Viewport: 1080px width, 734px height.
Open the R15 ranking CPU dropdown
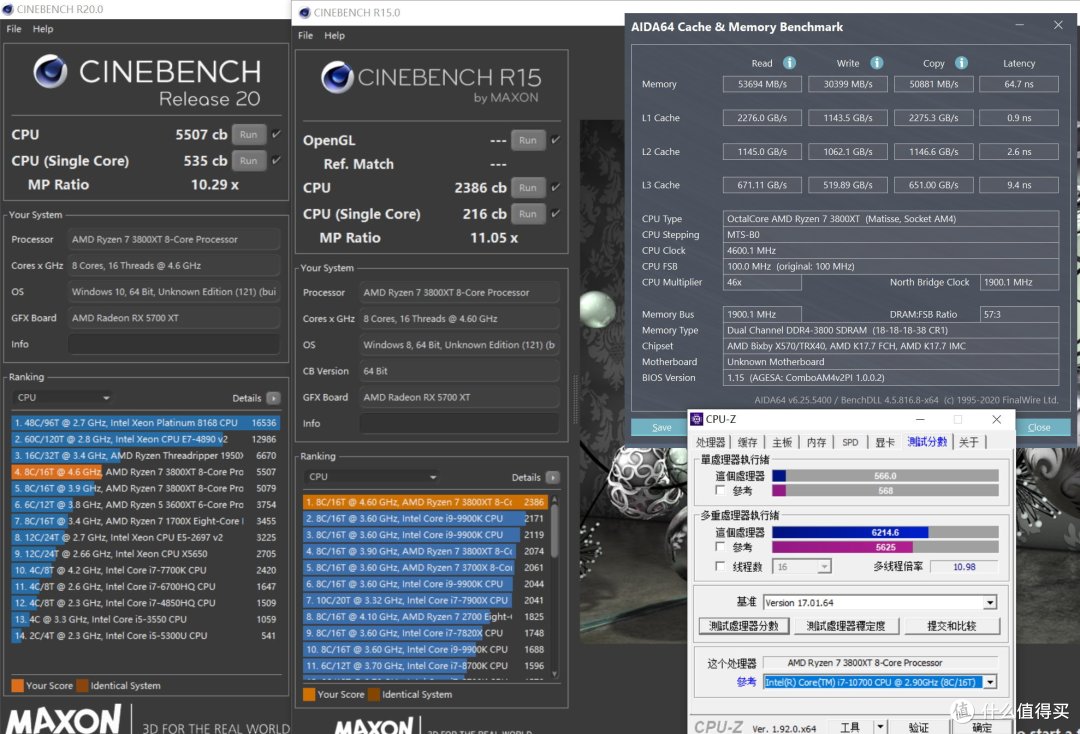(371, 476)
